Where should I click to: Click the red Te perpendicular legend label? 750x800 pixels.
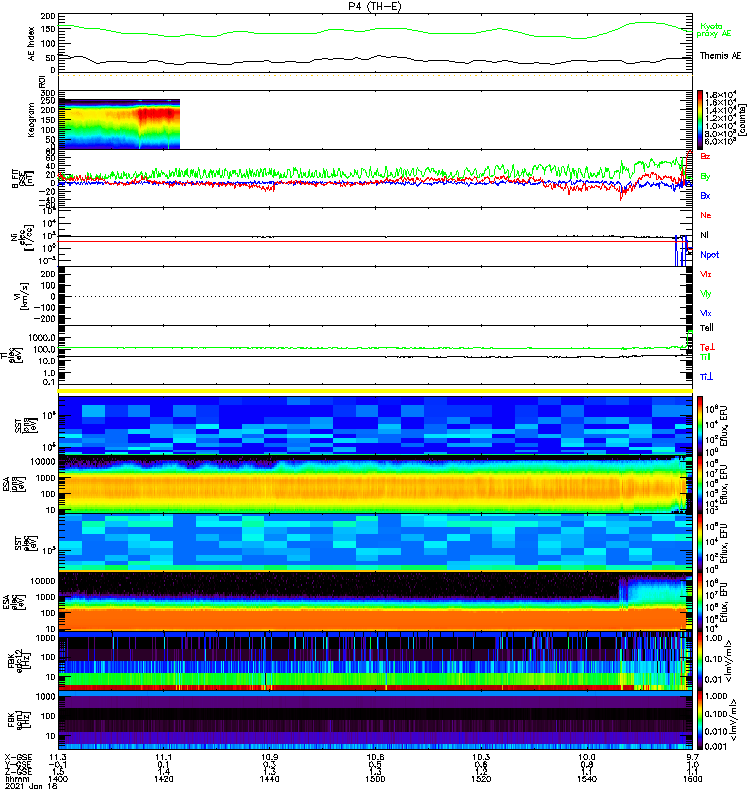(707, 347)
